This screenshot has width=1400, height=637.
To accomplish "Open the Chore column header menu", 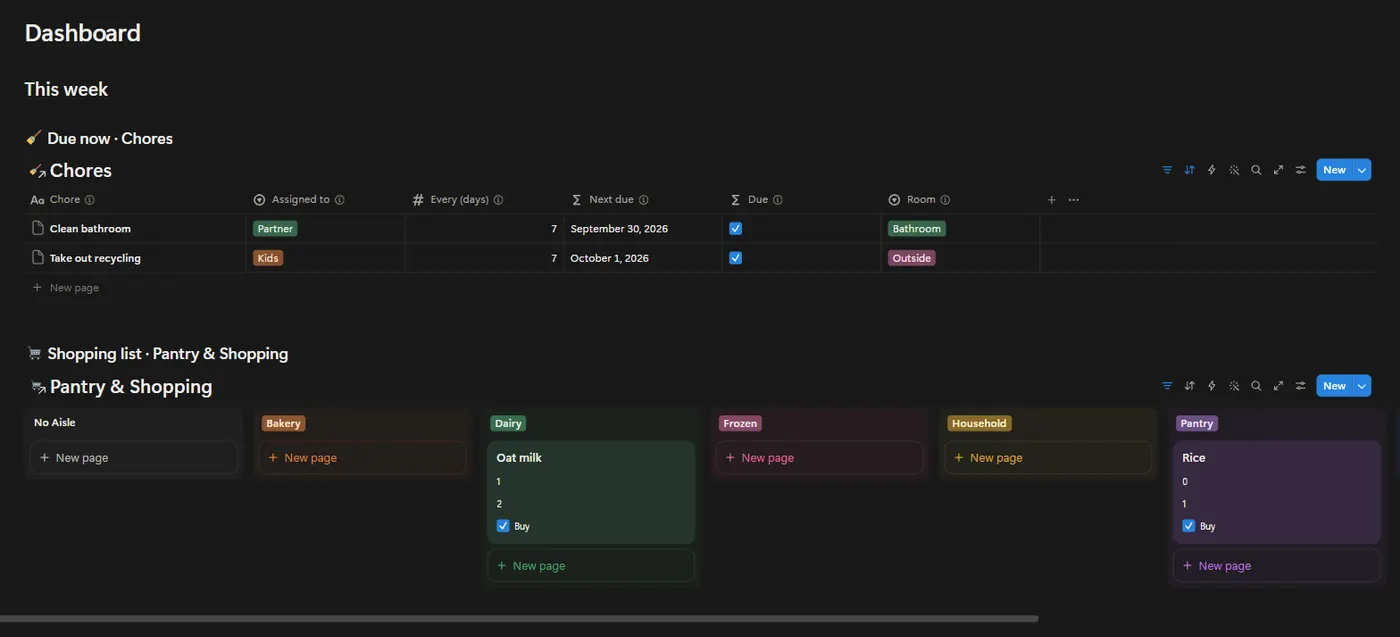I will coord(135,200).
